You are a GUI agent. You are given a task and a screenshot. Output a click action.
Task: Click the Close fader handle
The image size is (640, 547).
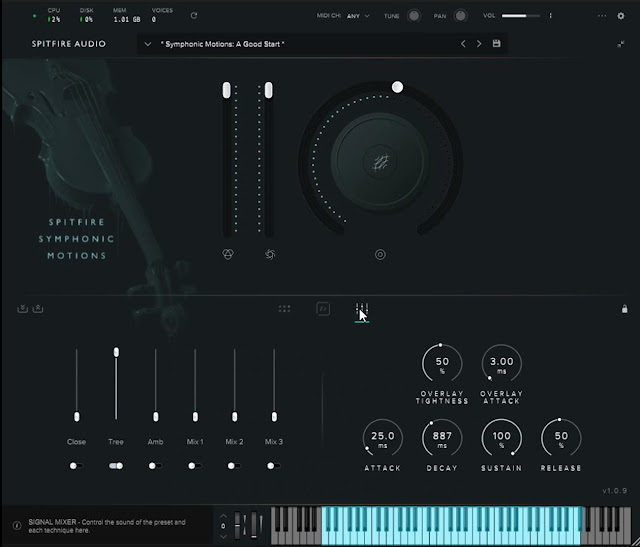tap(76, 417)
